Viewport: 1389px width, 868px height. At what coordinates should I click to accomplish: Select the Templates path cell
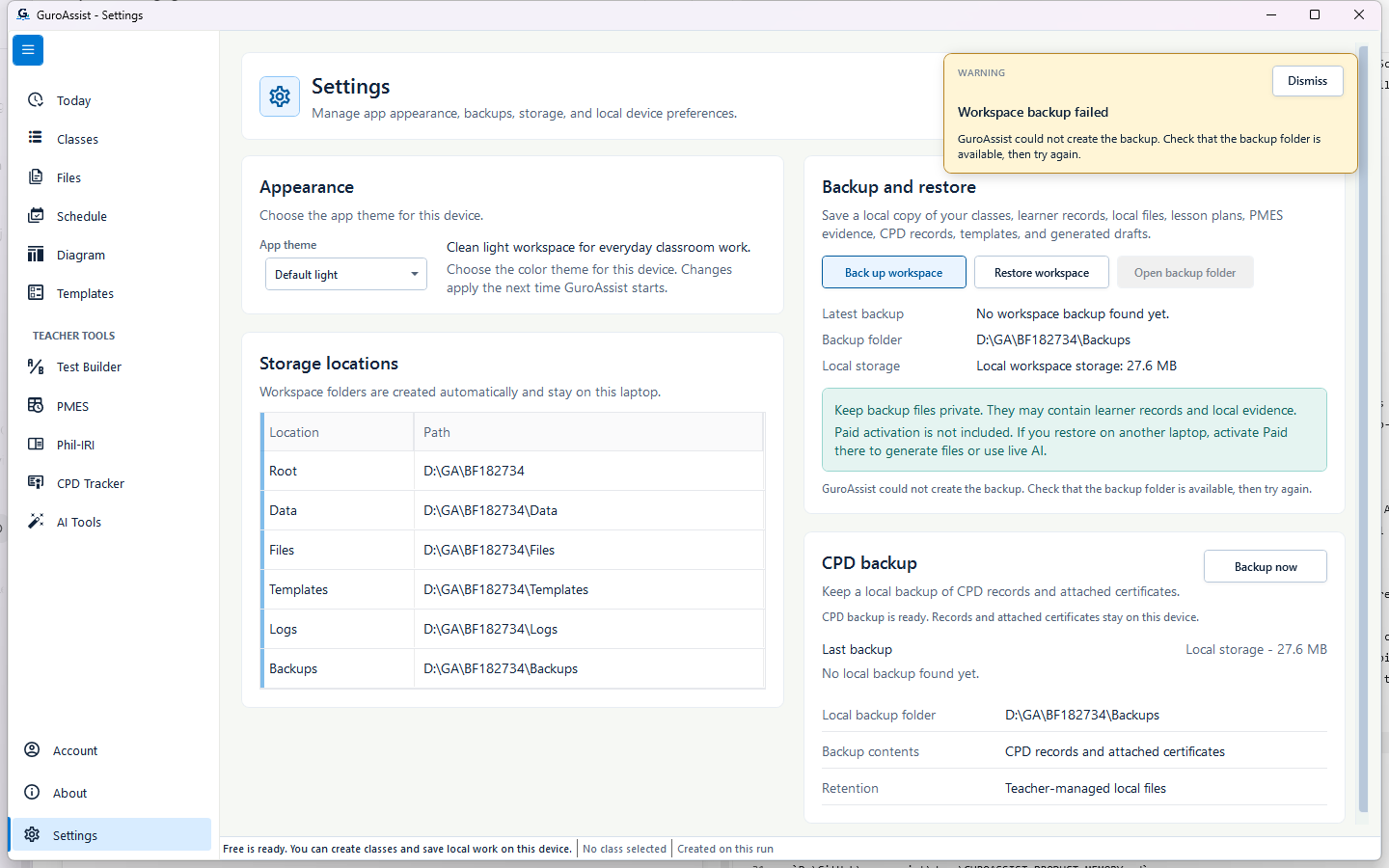(588, 589)
